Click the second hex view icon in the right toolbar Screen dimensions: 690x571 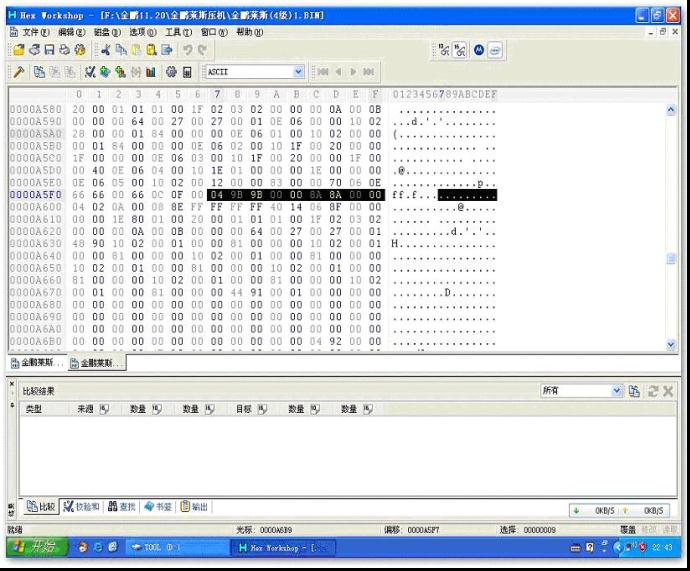tap(460, 50)
